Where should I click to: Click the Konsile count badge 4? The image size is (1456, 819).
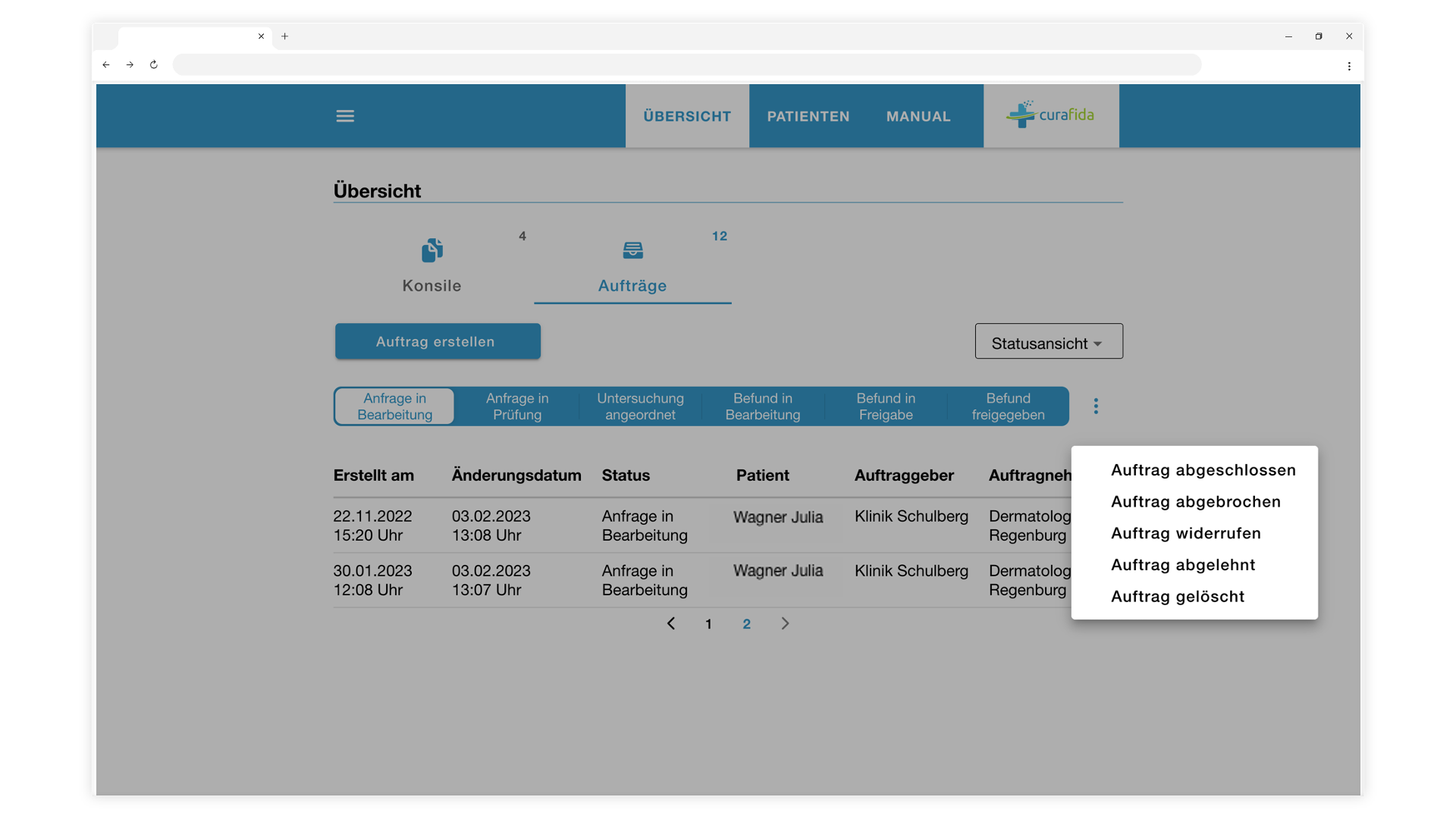(x=522, y=237)
